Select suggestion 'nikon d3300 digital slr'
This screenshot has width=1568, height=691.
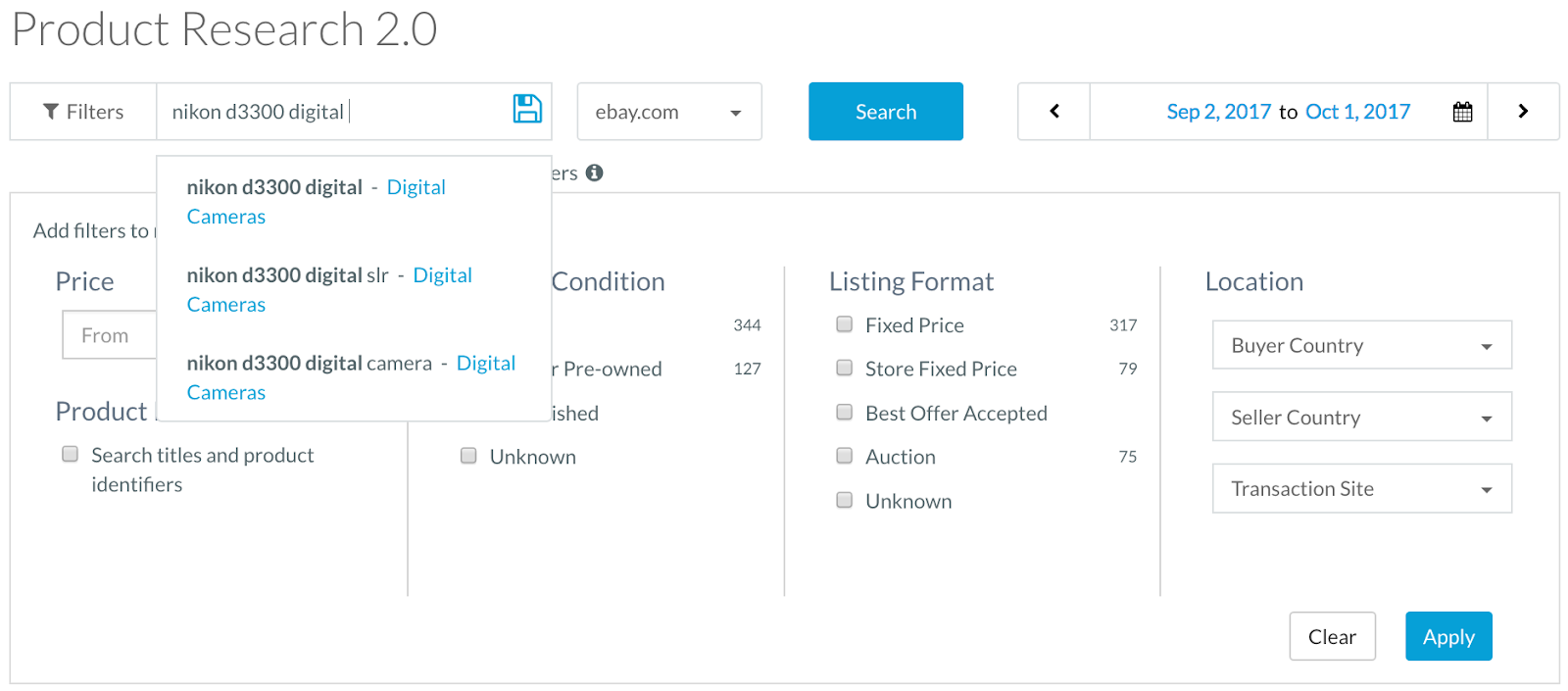point(354,289)
